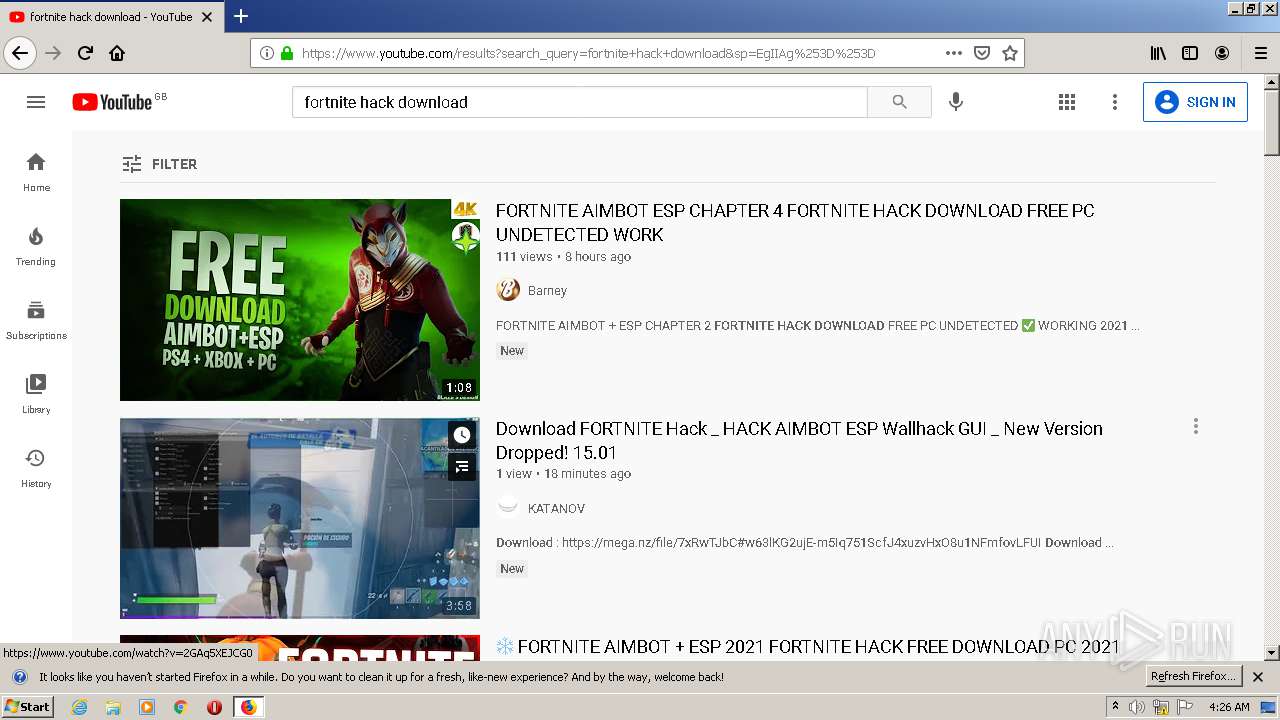This screenshot has height=720, width=1280.
Task: Open the YouTube apps grid
Action: click(x=1067, y=102)
